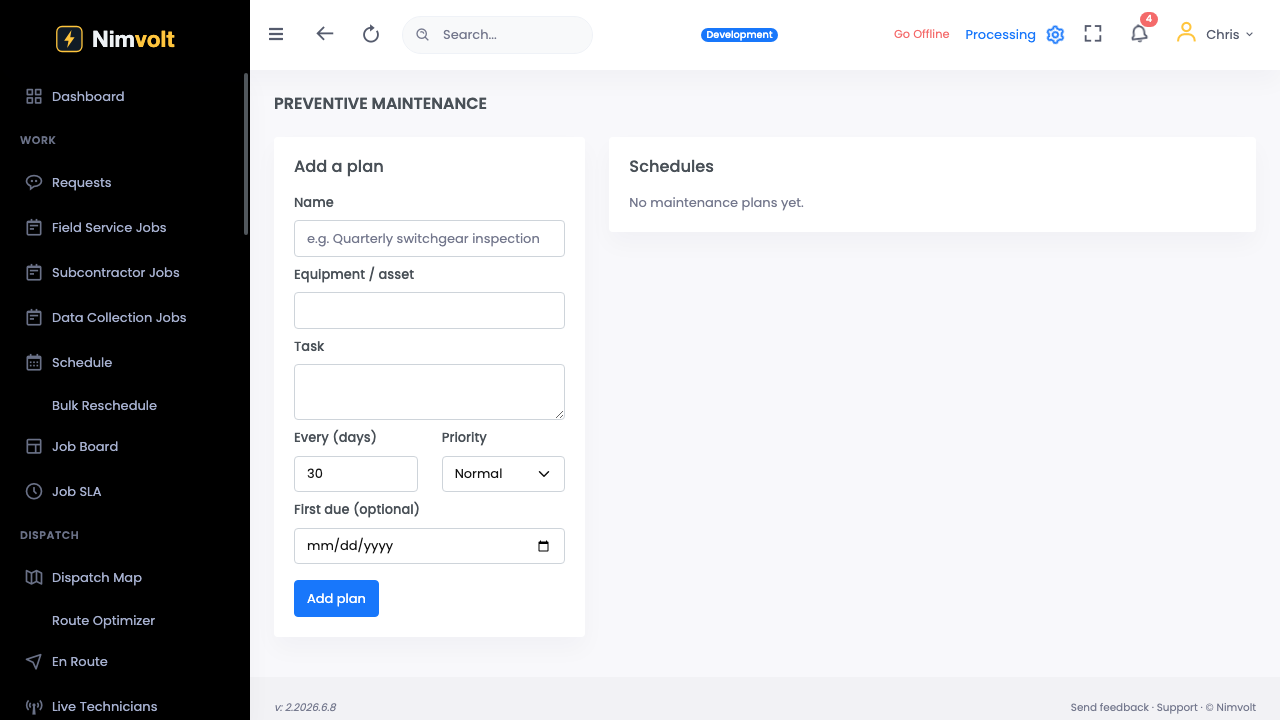Toggle the hamburger sidebar menu

(x=276, y=34)
